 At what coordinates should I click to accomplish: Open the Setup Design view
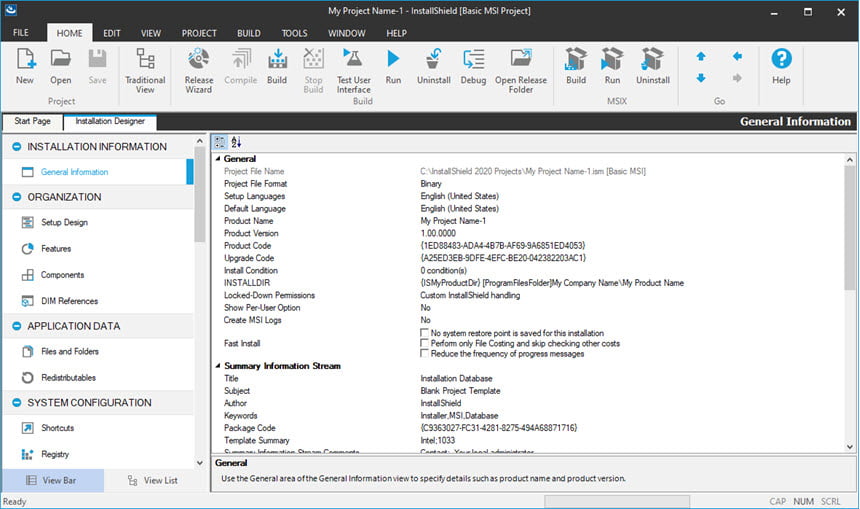pyautogui.click(x=64, y=222)
